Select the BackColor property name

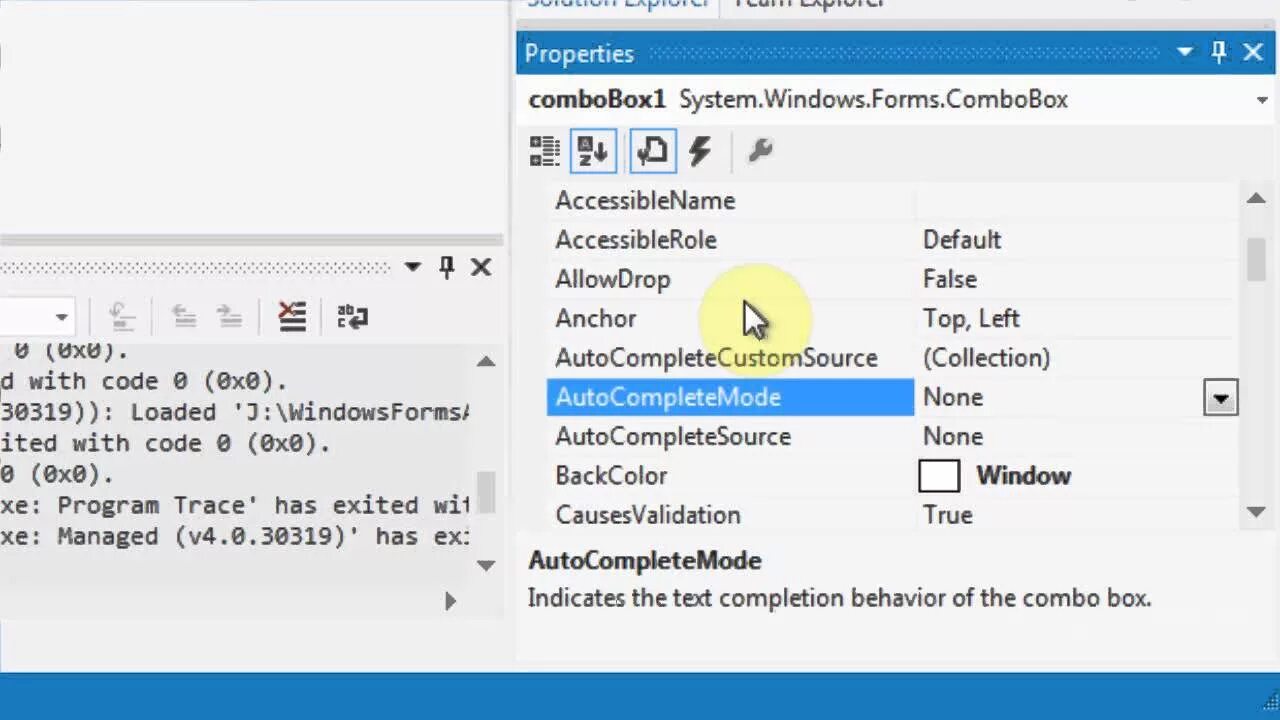611,476
